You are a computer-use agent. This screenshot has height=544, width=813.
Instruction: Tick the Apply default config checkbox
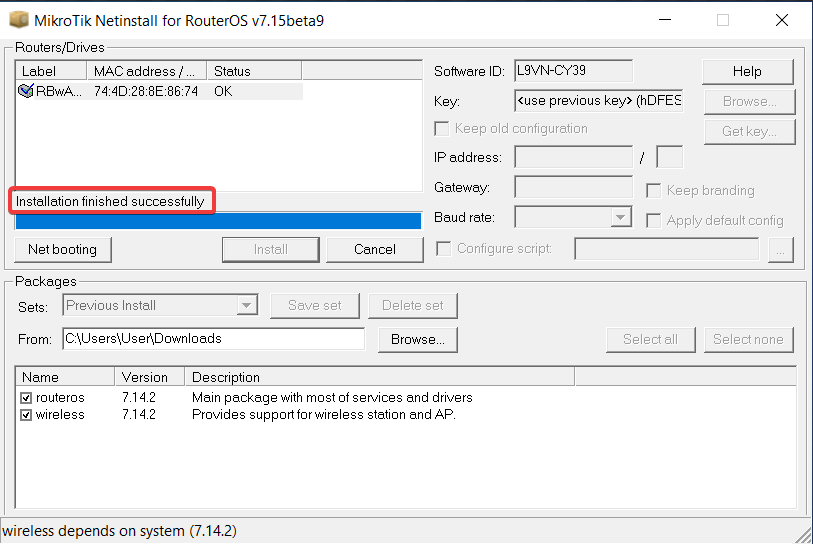pyautogui.click(x=653, y=220)
